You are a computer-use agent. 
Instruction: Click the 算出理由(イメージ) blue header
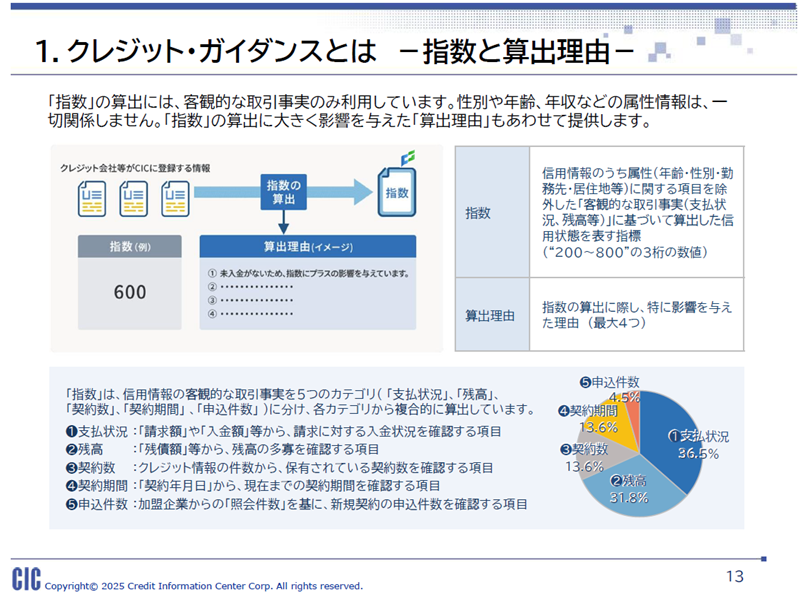(315, 246)
